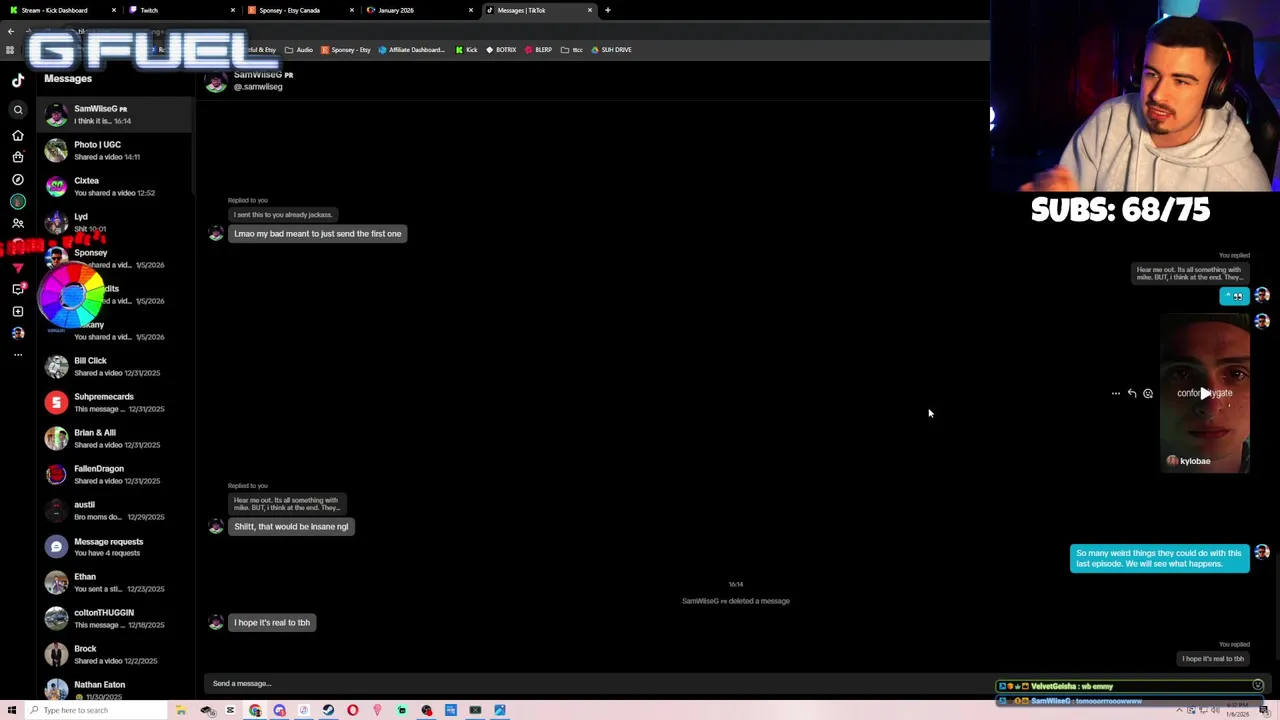1280x720 pixels.
Task: Open the coltonTHUGGIN conversation
Action: point(115,619)
